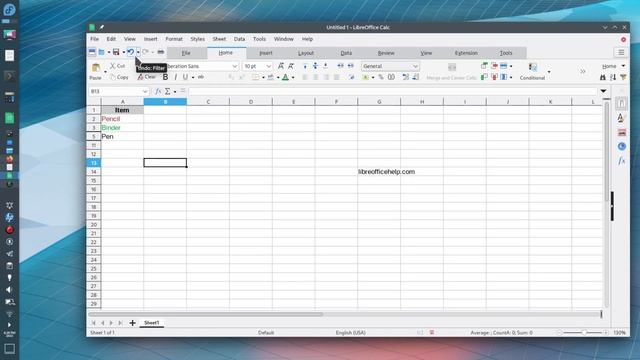Image resolution: width=640 pixels, height=360 pixels.
Task: Toggle Italic formatting
Action: 176,77
